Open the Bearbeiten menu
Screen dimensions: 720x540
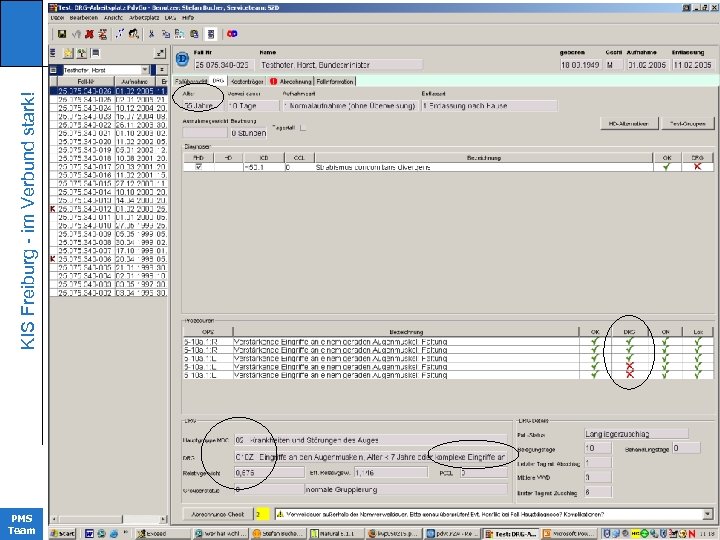coord(84,17)
